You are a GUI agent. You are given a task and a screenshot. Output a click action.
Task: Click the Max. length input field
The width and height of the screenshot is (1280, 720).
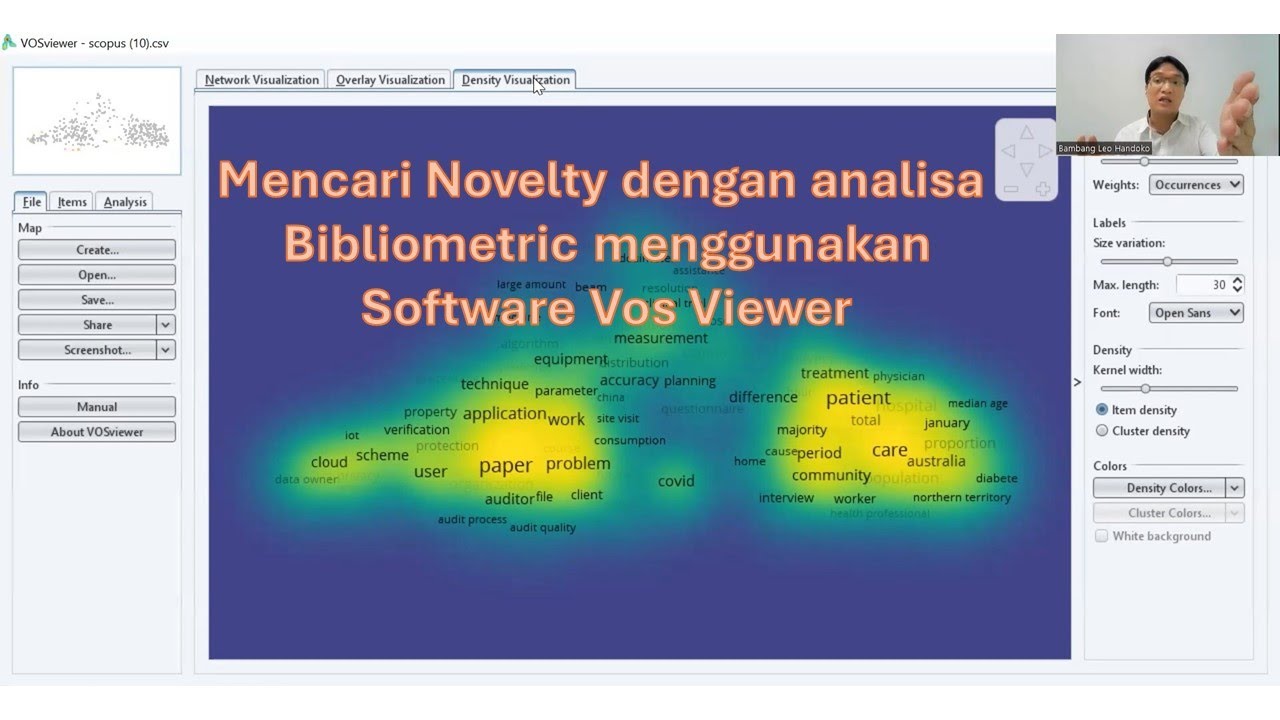click(x=1204, y=285)
